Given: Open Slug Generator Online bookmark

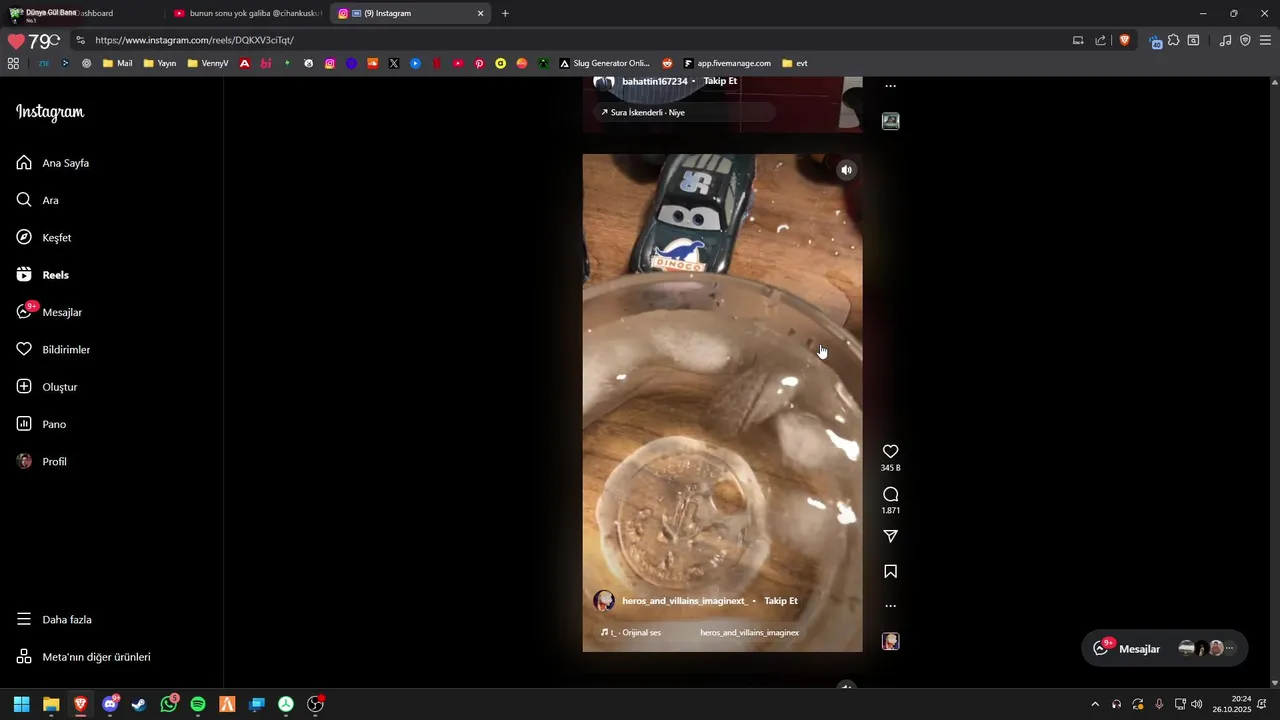Looking at the screenshot, I should tap(605, 63).
